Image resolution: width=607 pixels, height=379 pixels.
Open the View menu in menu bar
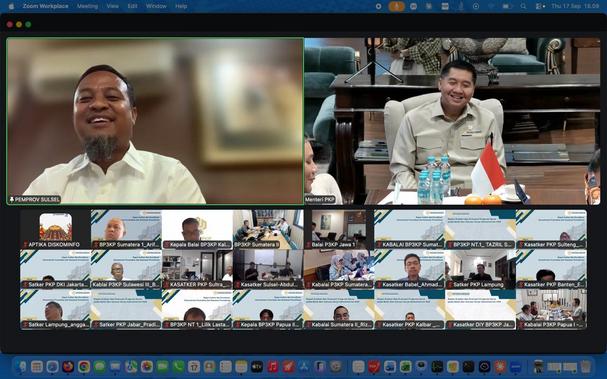click(113, 6)
